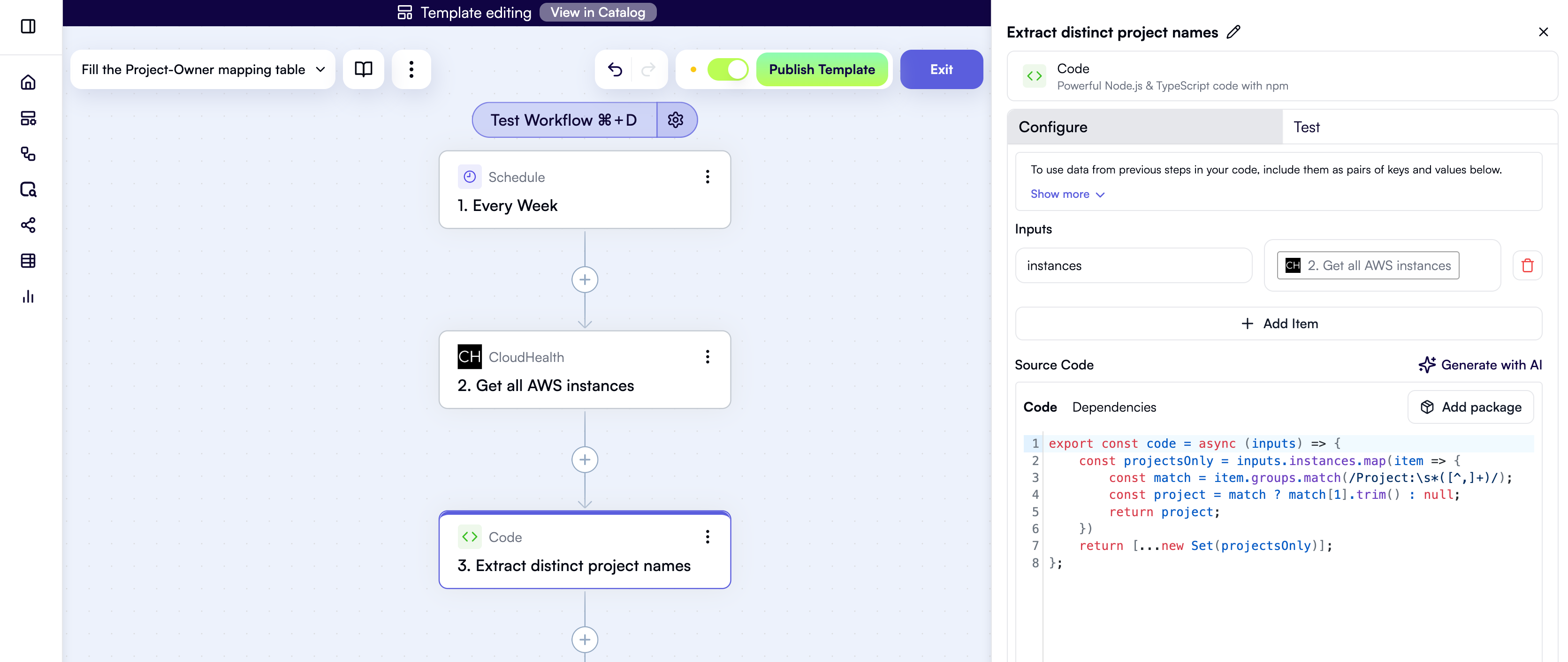Click the undo arrow button
The image size is (1568, 662).
tap(615, 69)
